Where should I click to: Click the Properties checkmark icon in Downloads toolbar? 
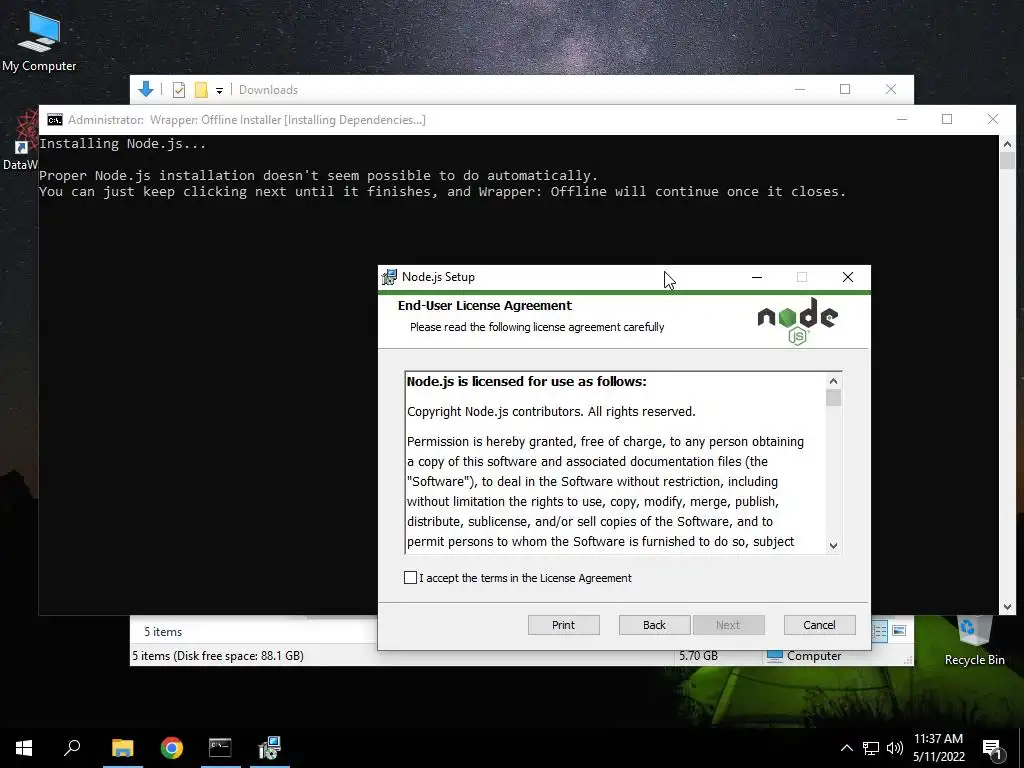(x=178, y=90)
